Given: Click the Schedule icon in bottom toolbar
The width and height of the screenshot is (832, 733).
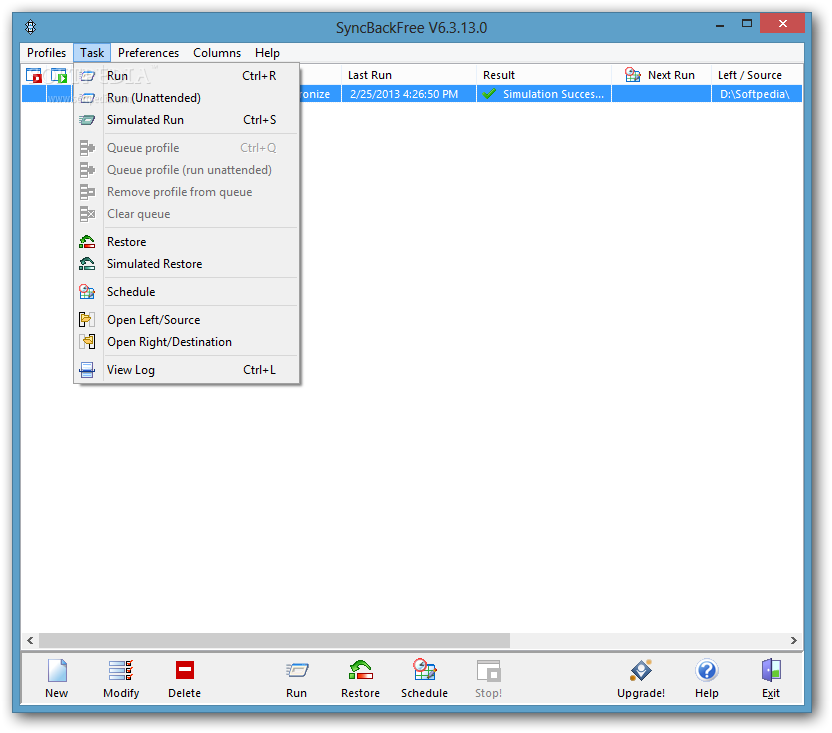Looking at the screenshot, I should click(424, 670).
